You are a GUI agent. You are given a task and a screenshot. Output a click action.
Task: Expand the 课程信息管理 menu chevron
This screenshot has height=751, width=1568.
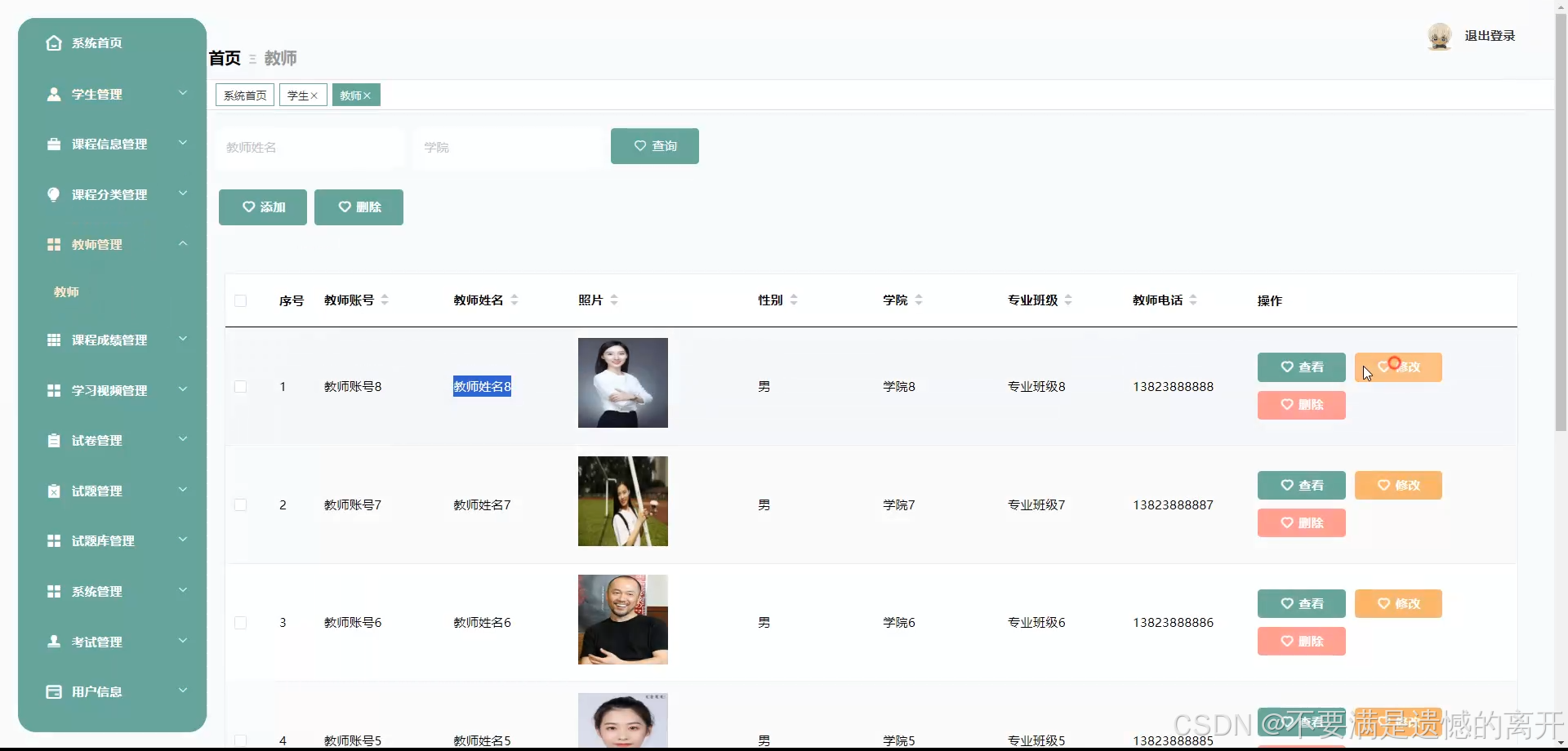(183, 143)
